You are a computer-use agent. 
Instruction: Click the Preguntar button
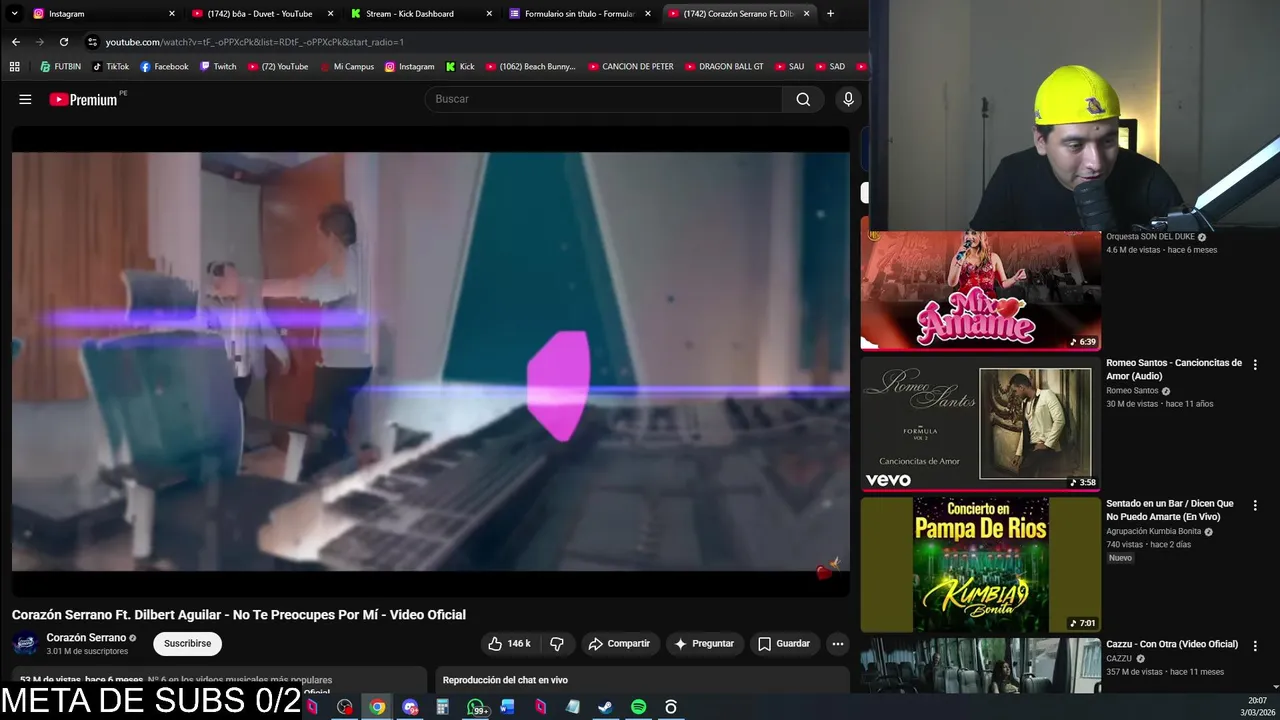point(704,644)
